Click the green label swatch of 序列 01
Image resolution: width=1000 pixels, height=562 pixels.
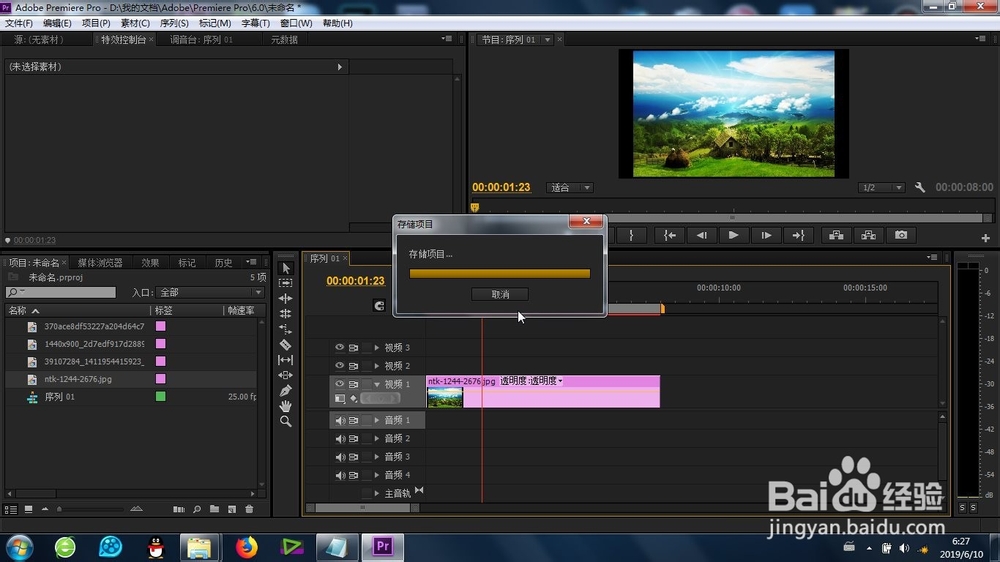[x=161, y=397]
